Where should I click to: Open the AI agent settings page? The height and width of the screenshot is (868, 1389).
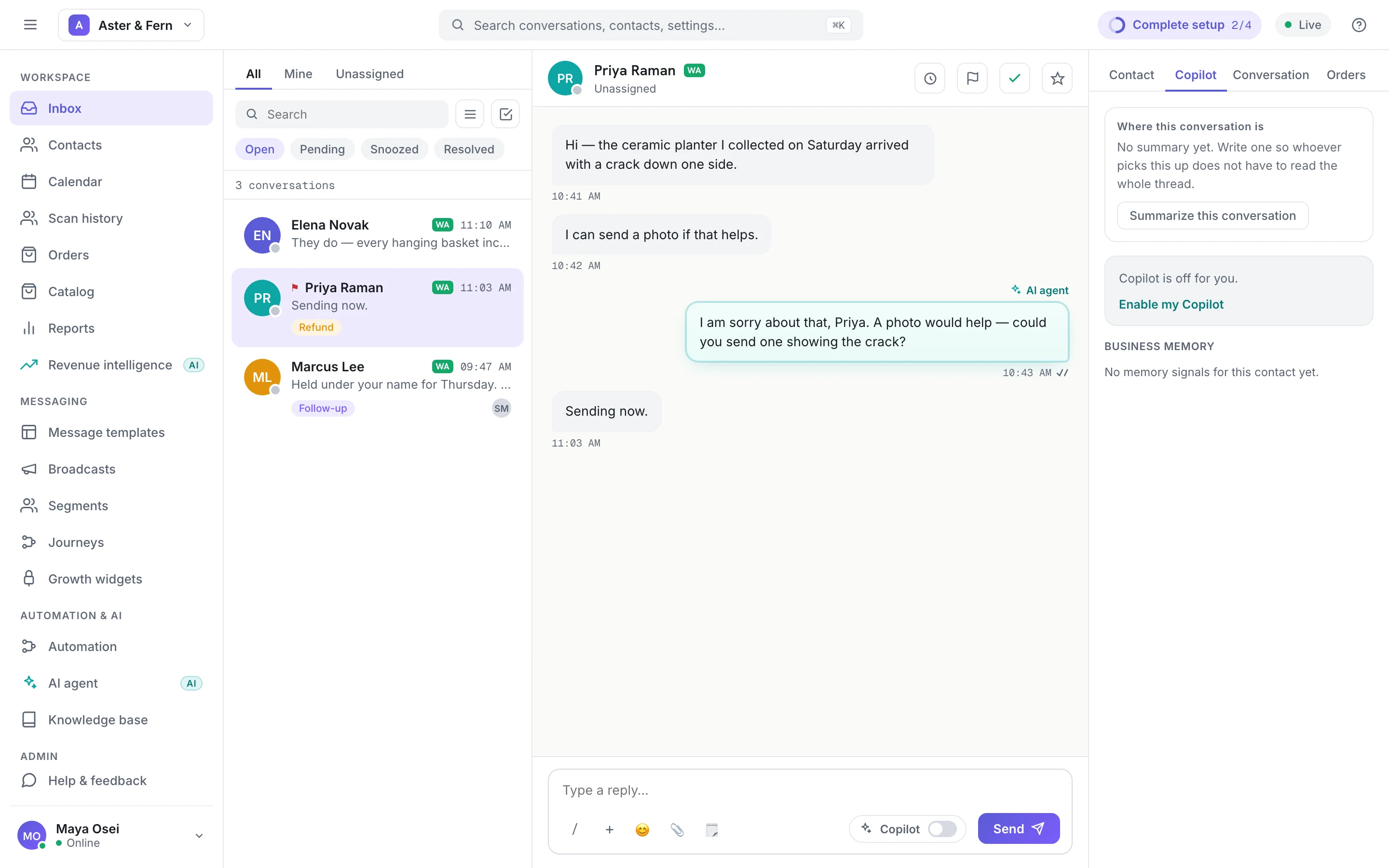point(111,683)
